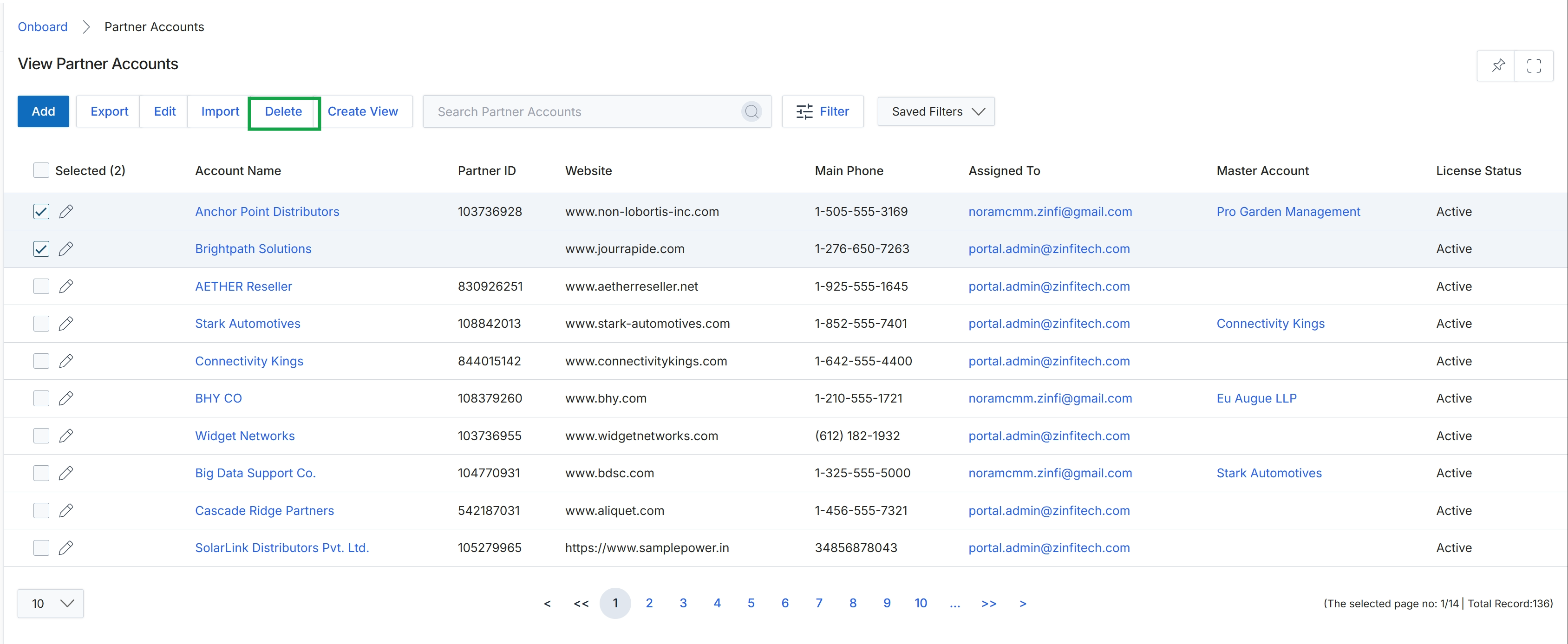Check the Big Data Support Co. checkbox
The image size is (1568, 644).
pos(41,473)
